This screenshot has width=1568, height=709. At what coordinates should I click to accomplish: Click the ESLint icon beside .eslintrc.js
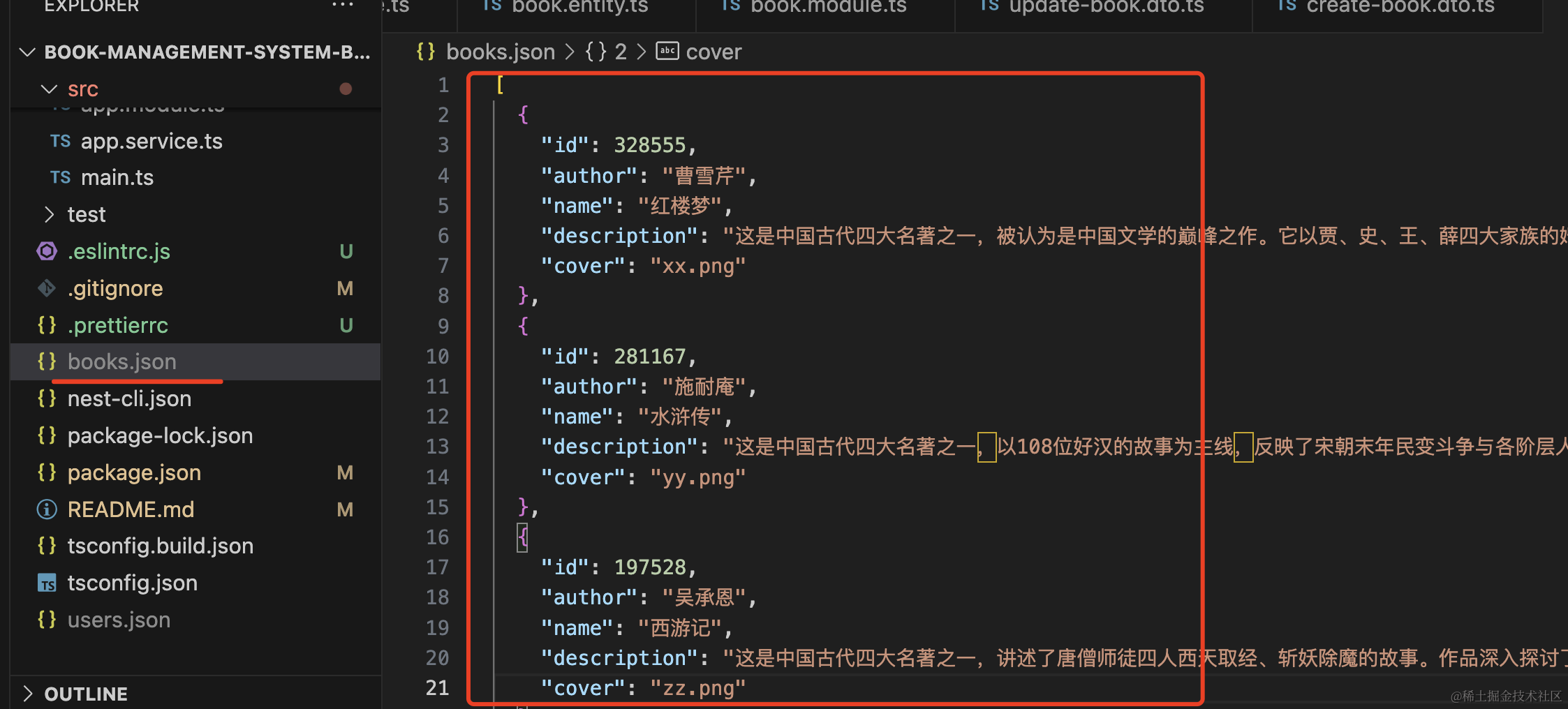[47, 251]
